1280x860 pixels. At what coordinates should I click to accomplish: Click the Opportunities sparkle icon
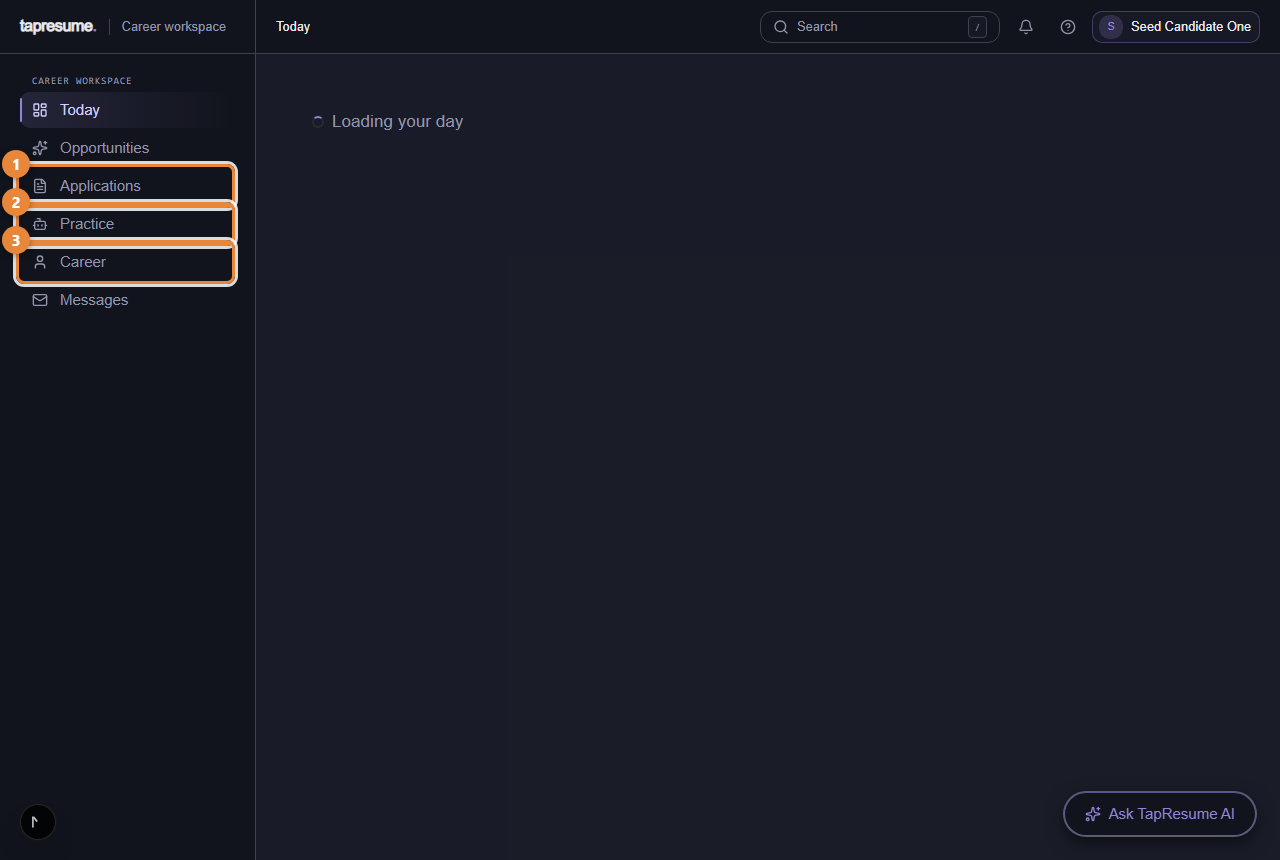tap(40, 148)
